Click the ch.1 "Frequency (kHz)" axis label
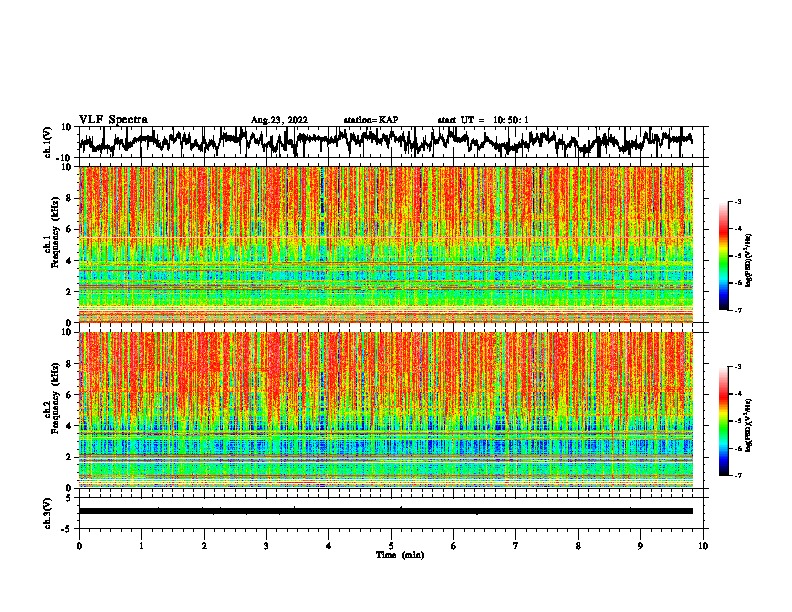The image size is (792, 612). point(55,232)
